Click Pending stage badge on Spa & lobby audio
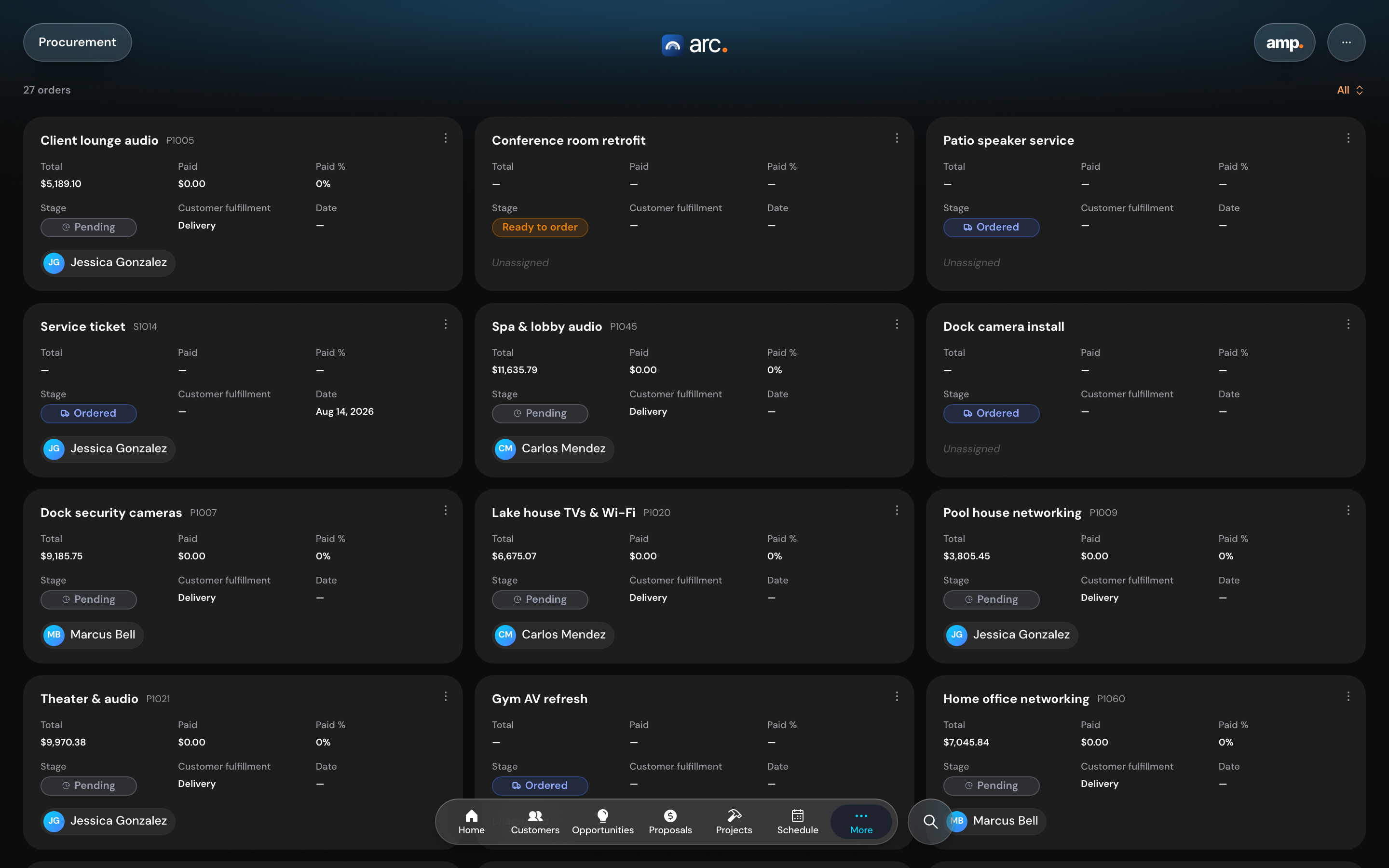 click(540, 413)
